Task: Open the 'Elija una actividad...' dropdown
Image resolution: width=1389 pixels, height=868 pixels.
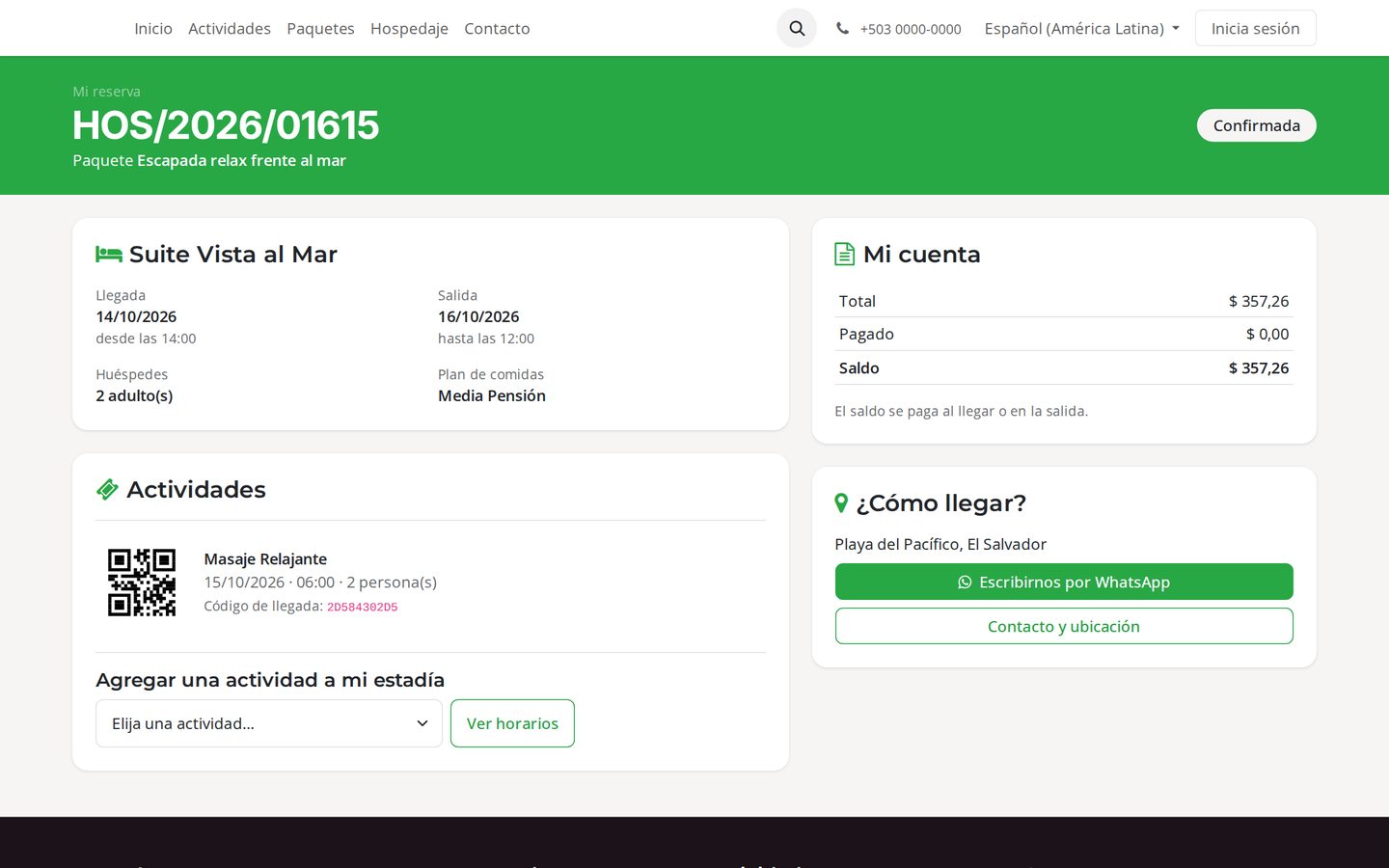Action: 269,723
